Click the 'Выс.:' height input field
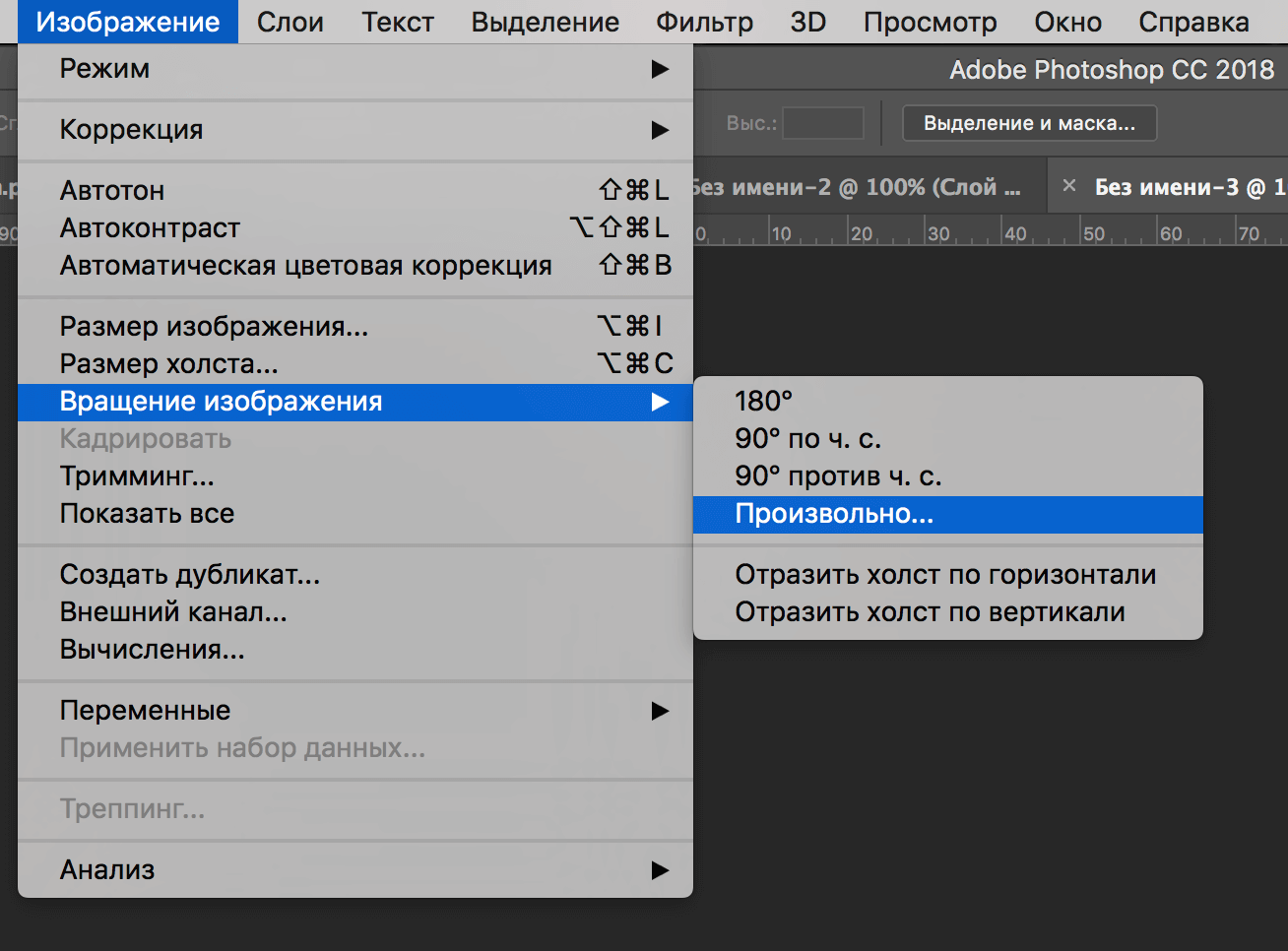This screenshot has height=951, width=1288. [x=823, y=124]
